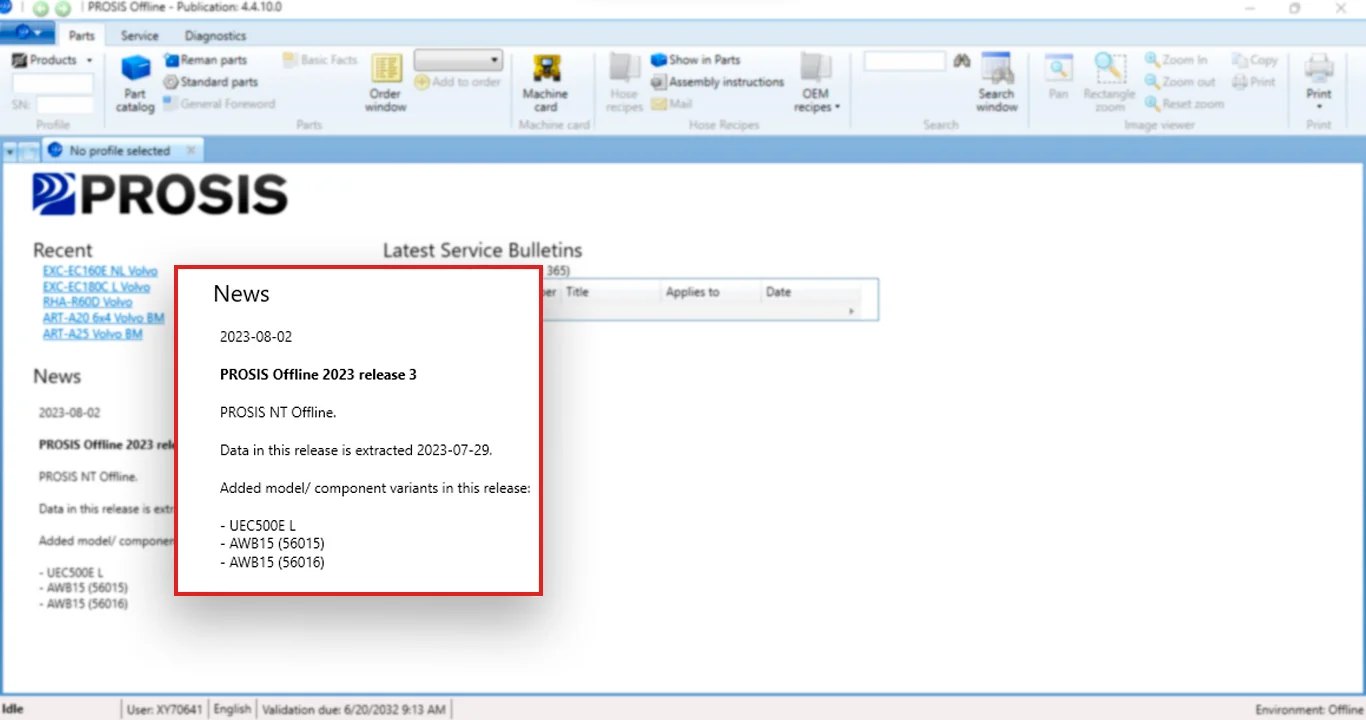Click the Profile input field under Products
The height and width of the screenshot is (720, 1366).
coord(52,84)
